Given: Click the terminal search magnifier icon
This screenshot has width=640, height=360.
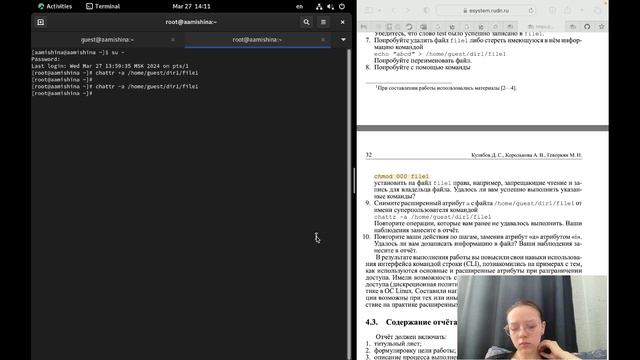Looking at the screenshot, I should click(306, 22).
